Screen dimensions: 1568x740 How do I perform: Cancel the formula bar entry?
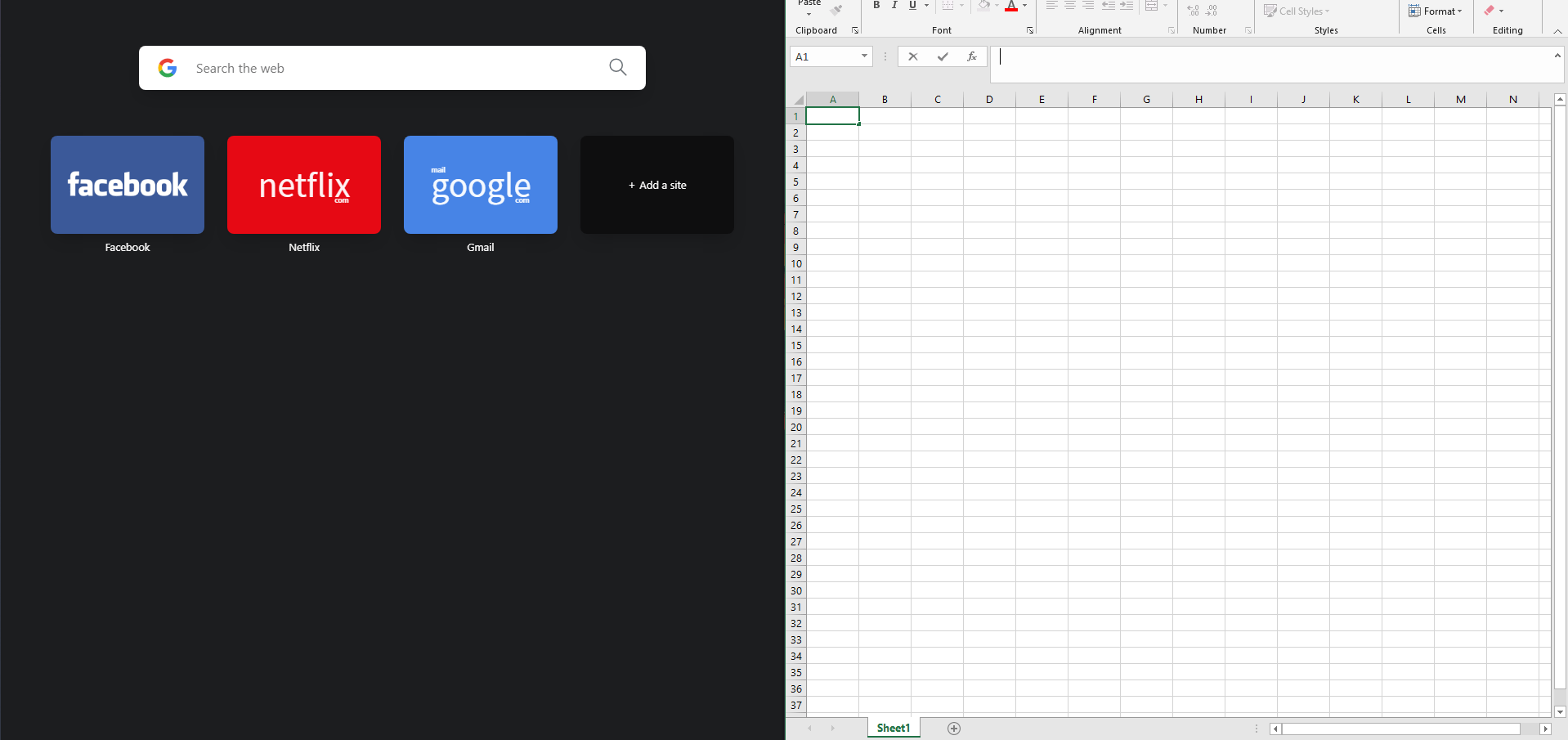(913, 56)
